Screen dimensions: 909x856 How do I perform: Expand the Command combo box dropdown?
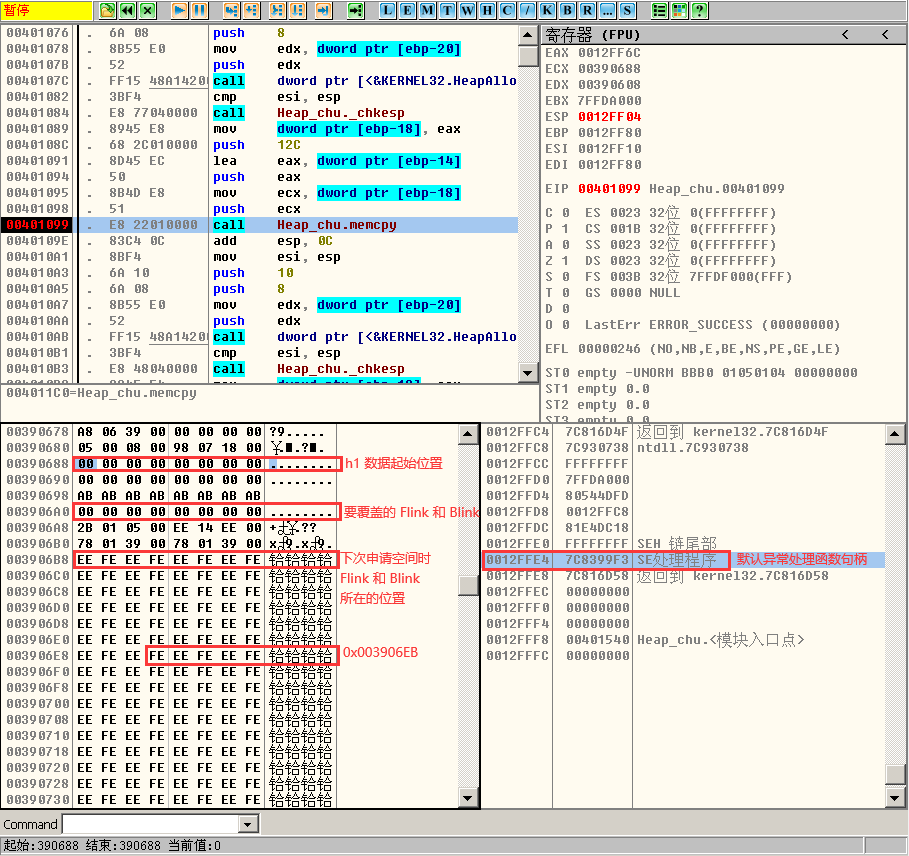249,825
